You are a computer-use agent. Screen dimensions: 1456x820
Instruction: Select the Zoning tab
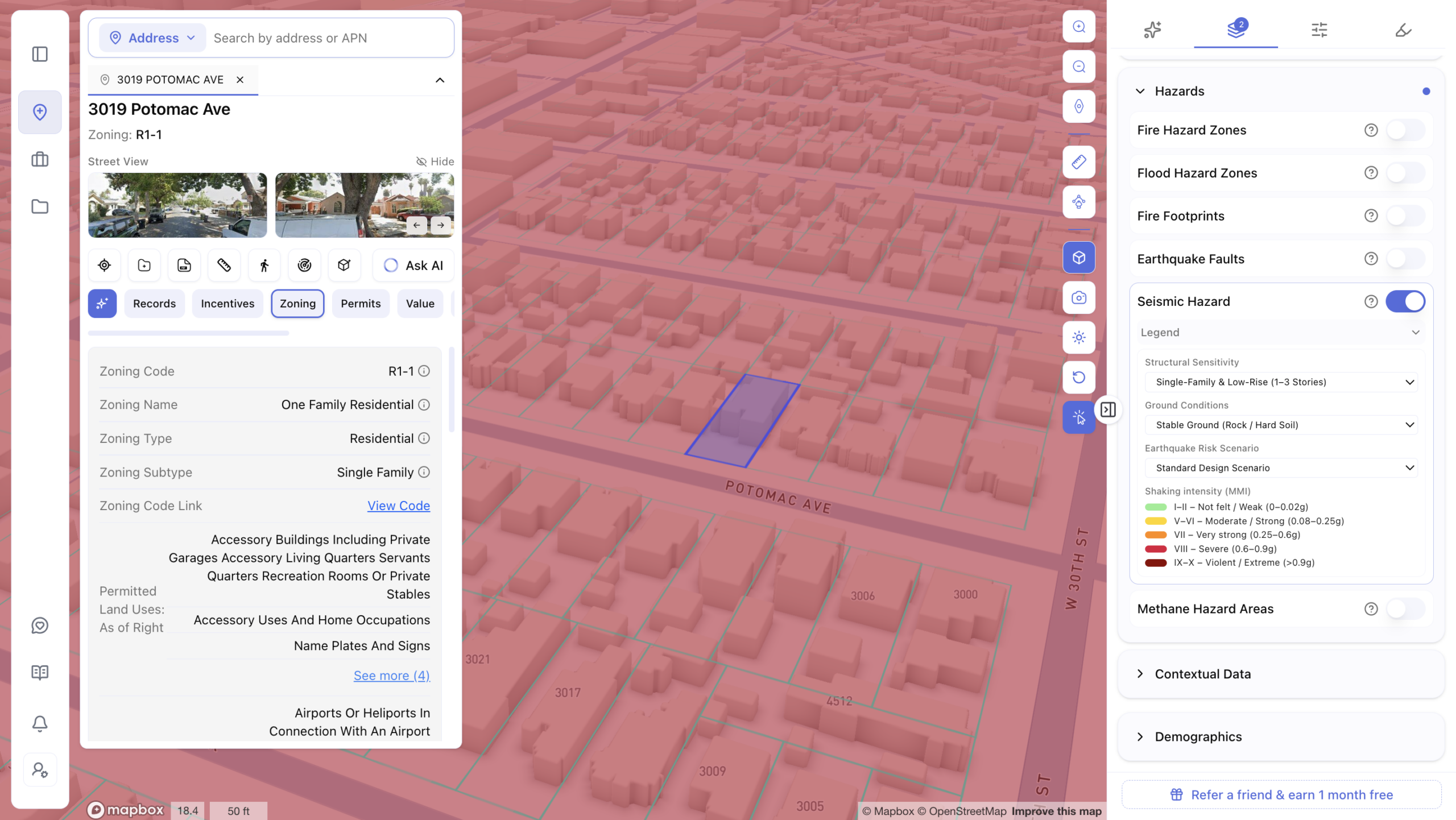click(x=297, y=304)
